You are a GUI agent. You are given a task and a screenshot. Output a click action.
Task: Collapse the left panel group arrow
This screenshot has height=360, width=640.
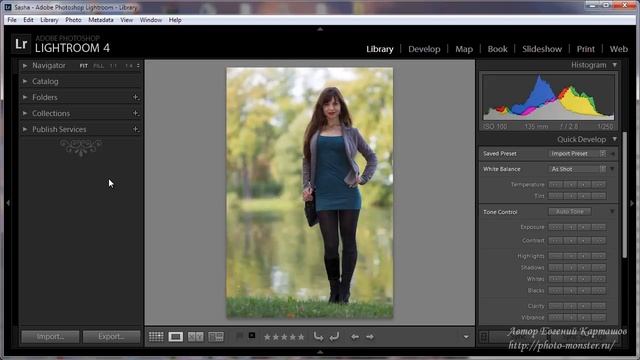8,203
